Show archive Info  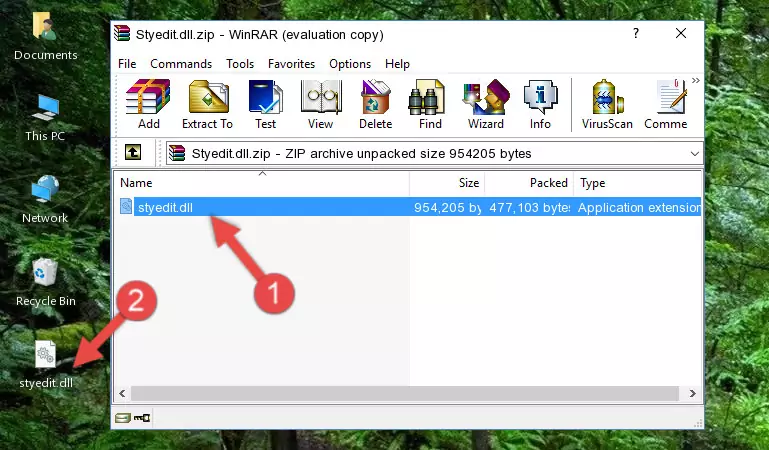click(540, 104)
